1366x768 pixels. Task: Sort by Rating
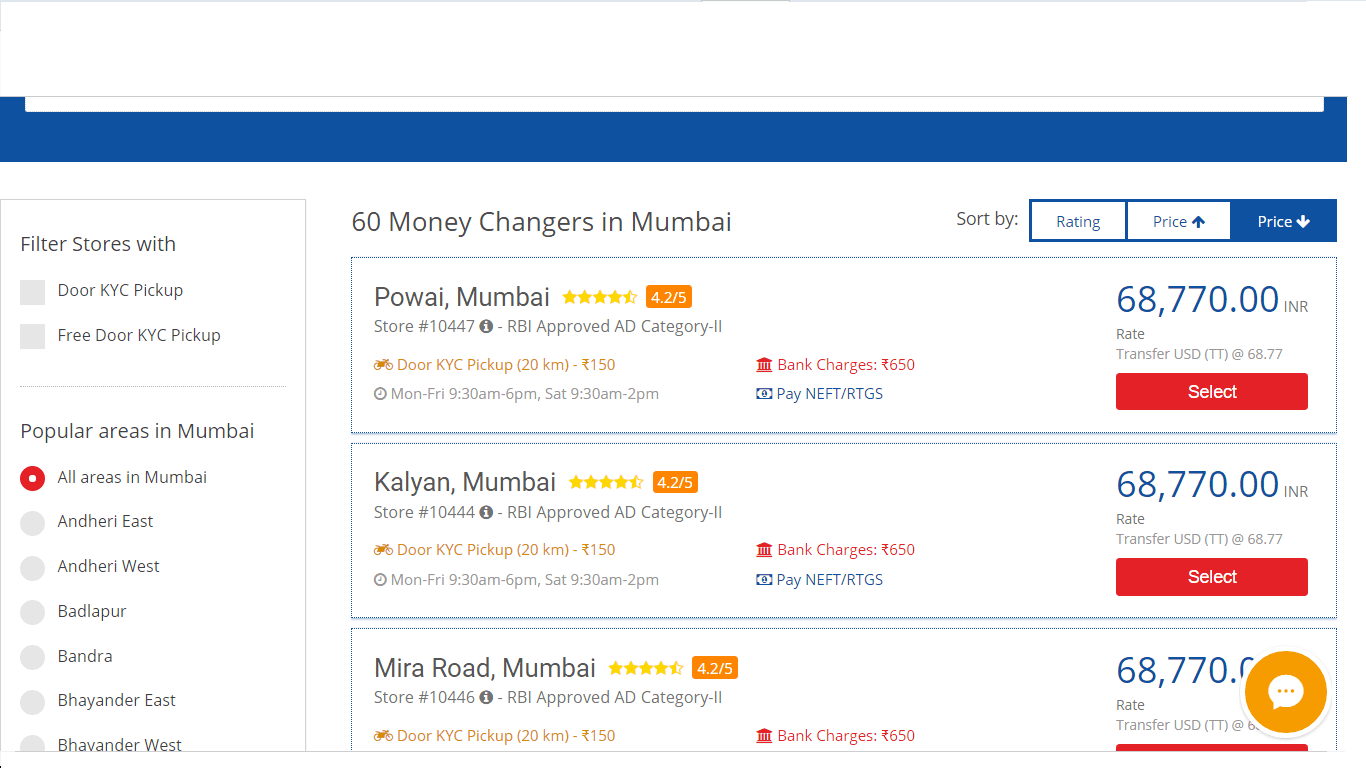[x=1078, y=222]
